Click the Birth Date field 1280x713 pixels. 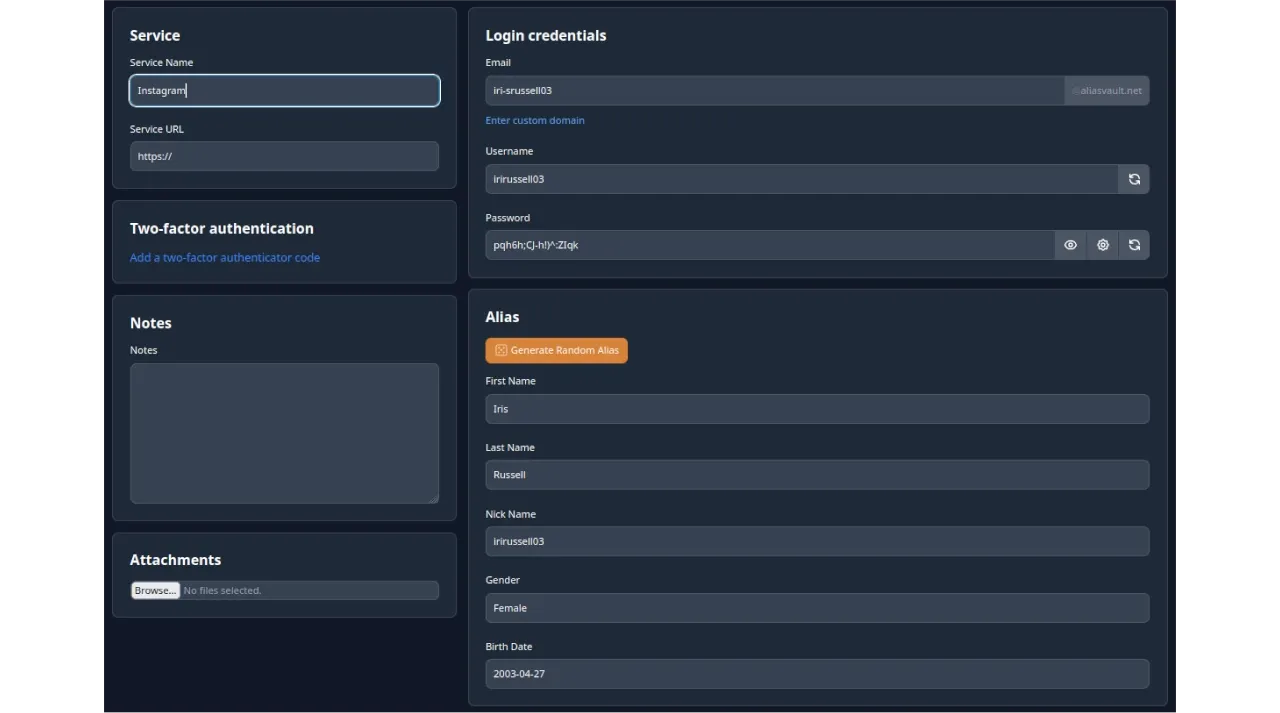[x=817, y=674]
